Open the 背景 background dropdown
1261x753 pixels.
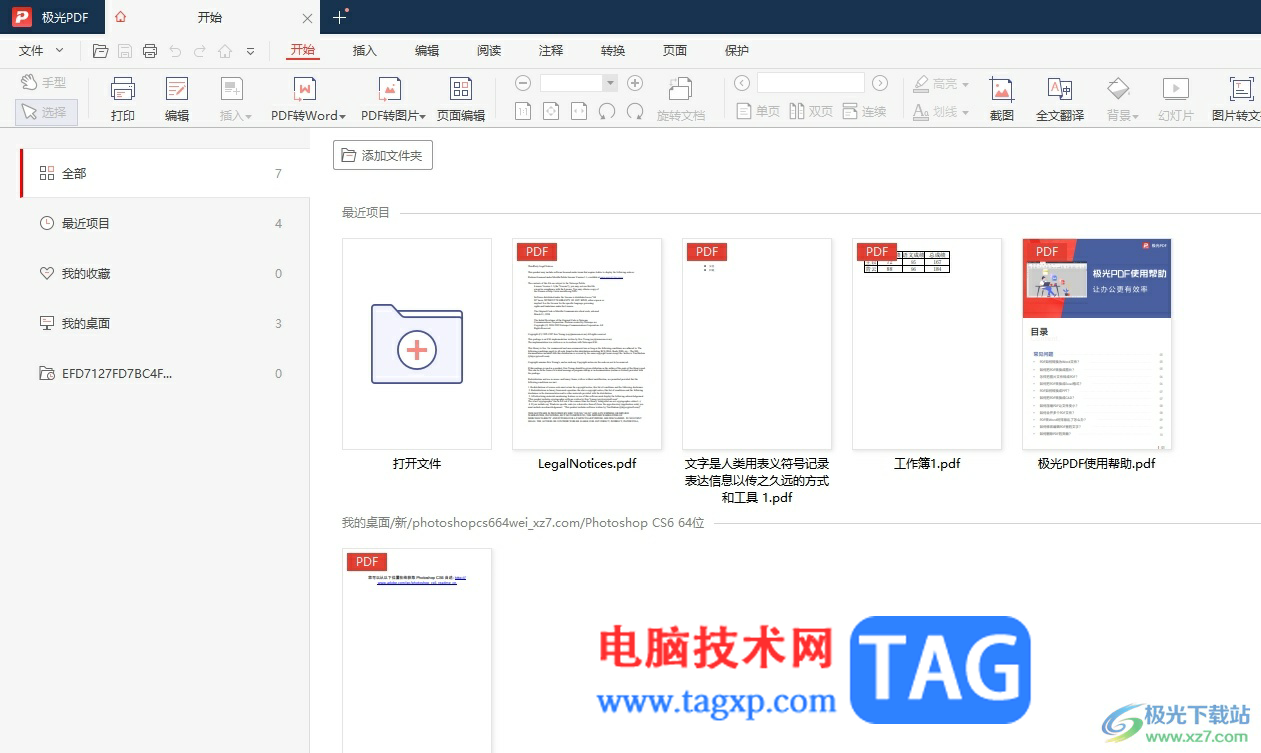(1122, 100)
